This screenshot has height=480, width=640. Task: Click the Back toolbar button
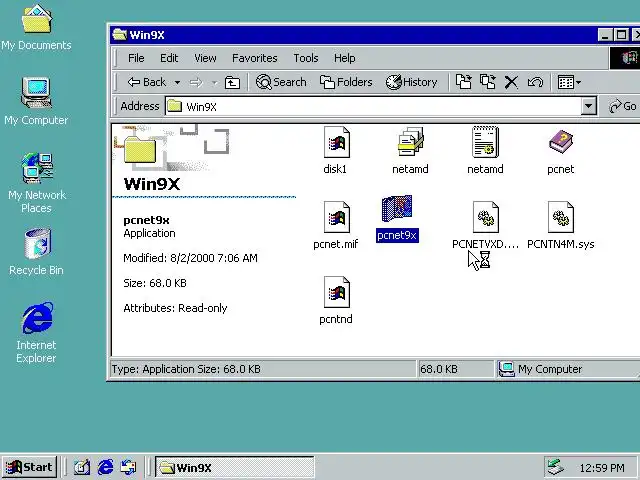(x=147, y=82)
